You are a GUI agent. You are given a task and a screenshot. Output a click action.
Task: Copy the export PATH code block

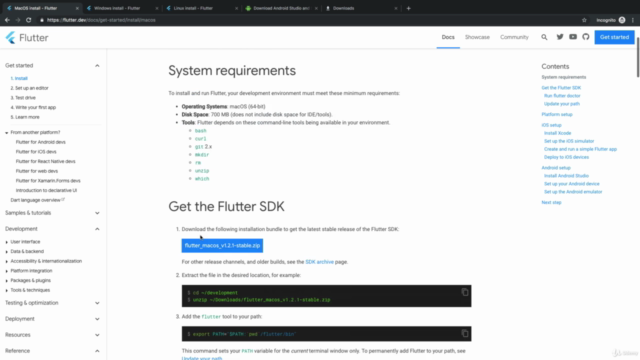(464, 333)
